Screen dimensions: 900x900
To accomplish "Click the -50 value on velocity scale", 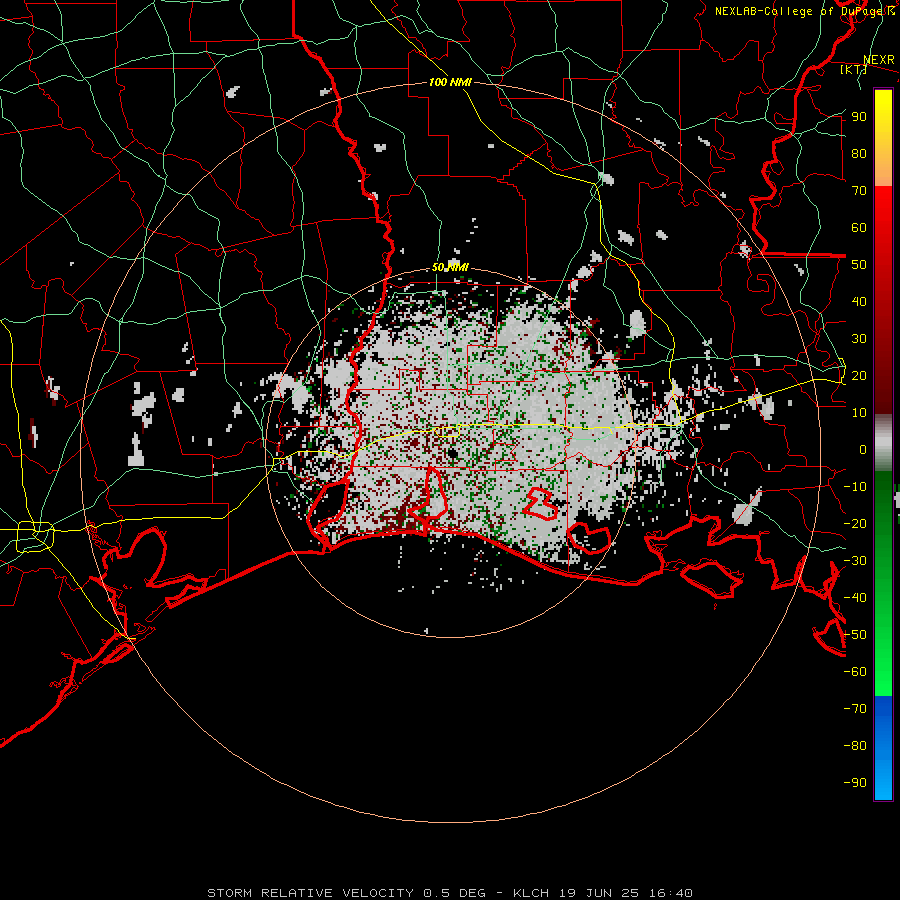I will 855,635.
